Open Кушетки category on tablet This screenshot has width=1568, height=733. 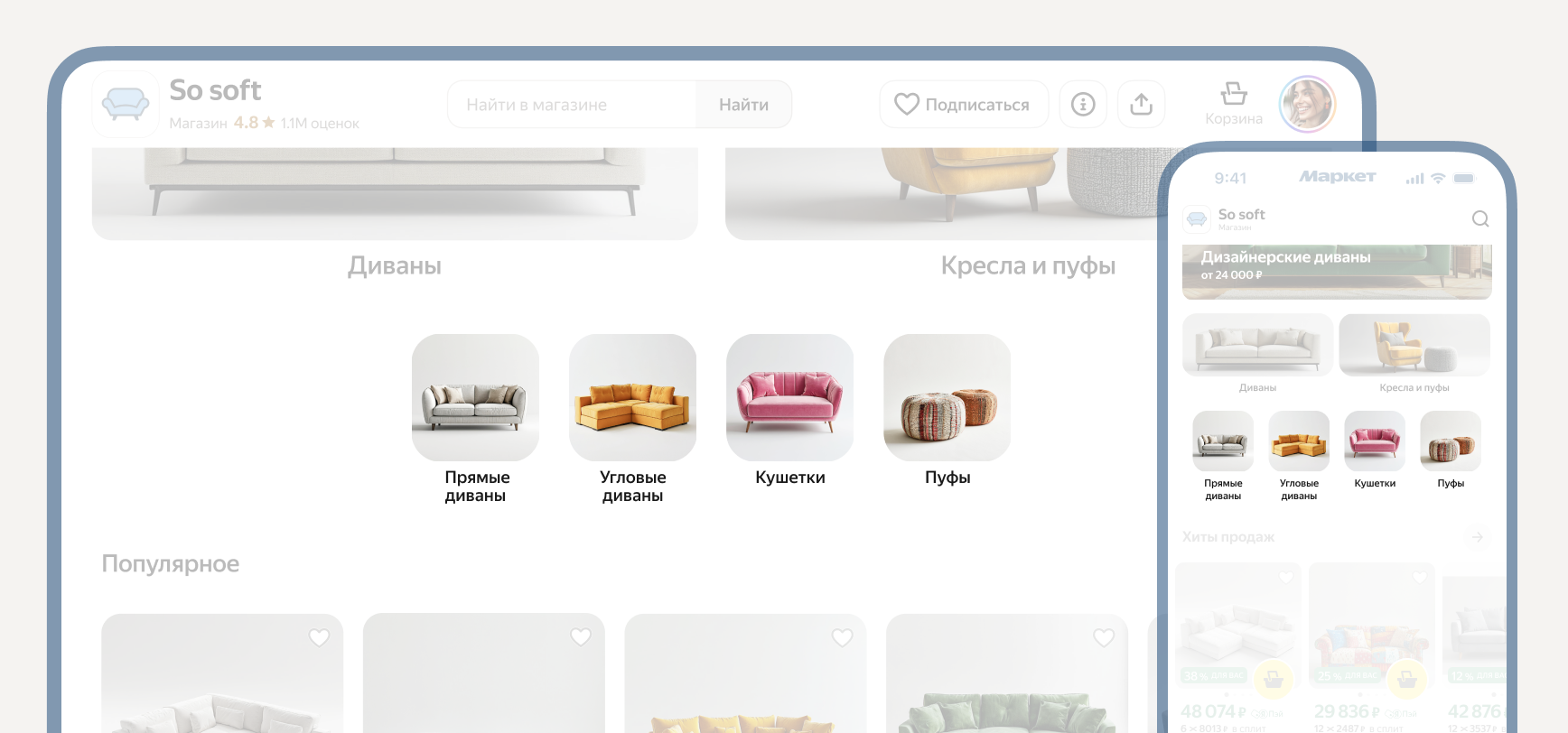790,411
